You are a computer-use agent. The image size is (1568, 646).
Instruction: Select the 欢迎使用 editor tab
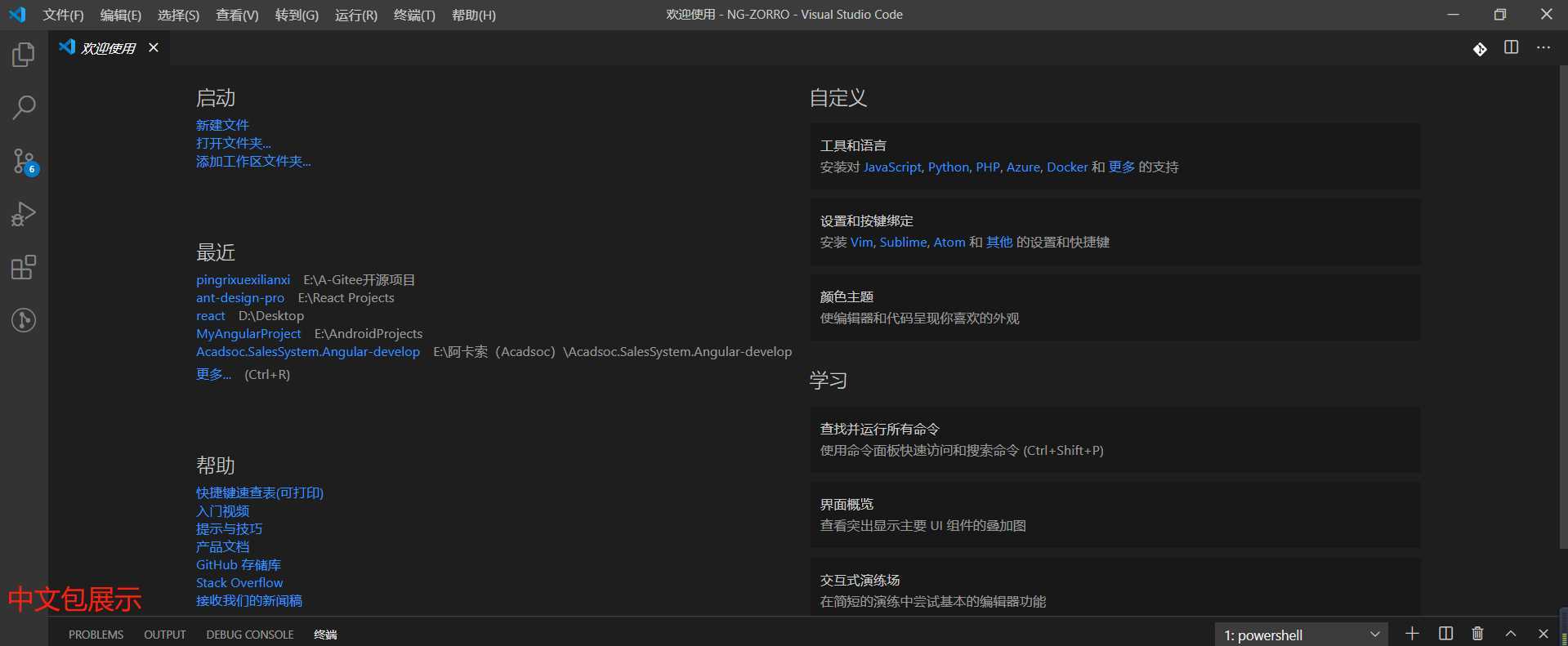[x=109, y=47]
